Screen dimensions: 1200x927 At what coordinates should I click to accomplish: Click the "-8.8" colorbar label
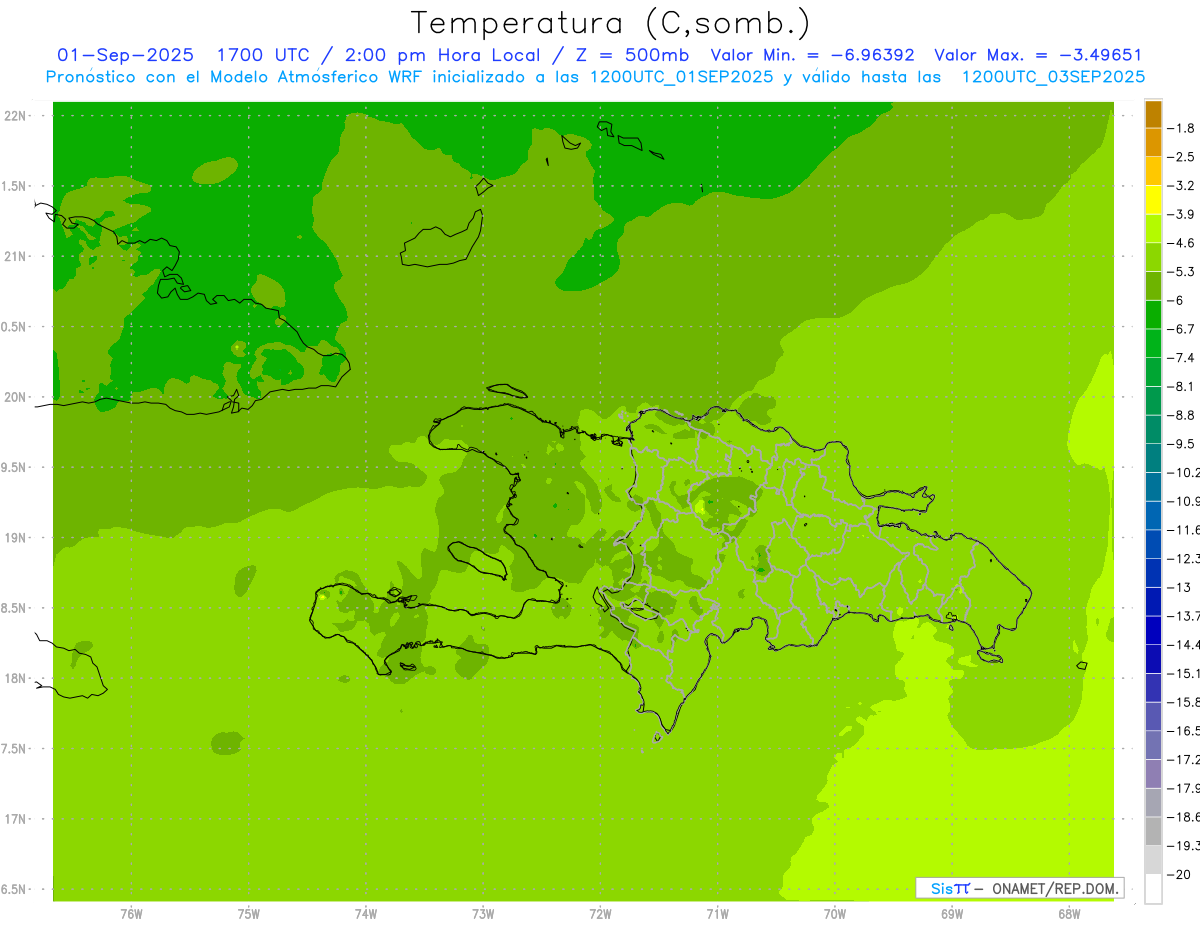tap(1183, 415)
